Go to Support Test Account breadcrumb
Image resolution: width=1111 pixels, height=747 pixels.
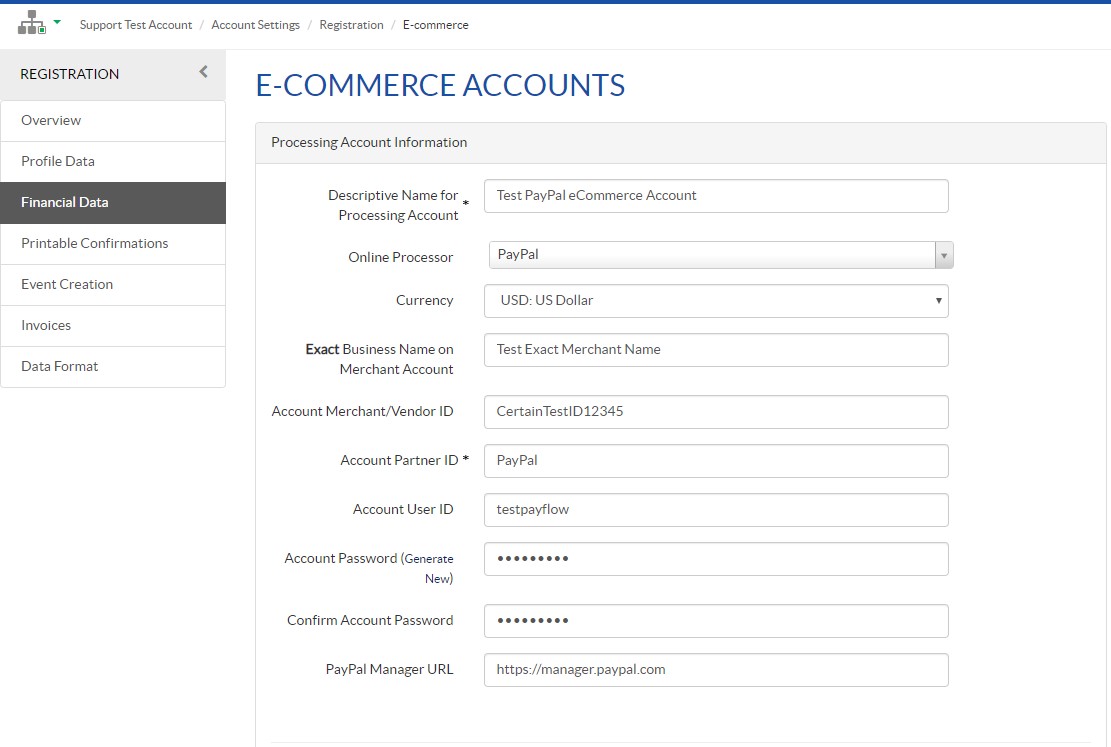pos(135,25)
